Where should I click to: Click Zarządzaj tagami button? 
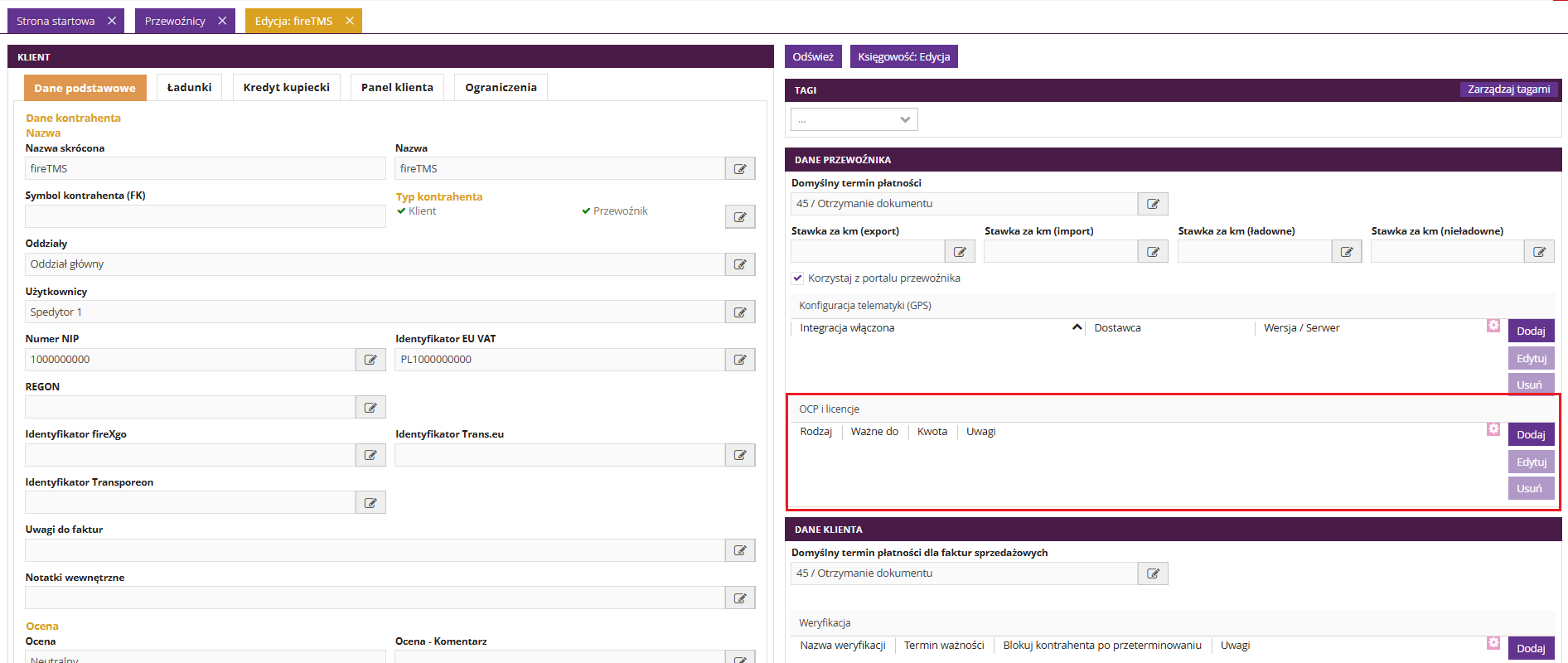1508,90
